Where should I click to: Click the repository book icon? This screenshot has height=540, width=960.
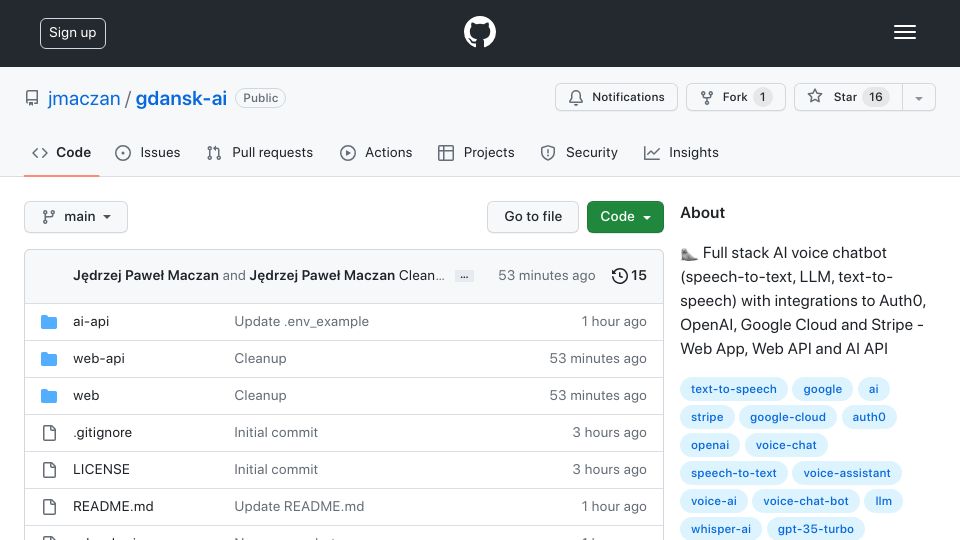pyautogui.click(x=32, y=98)
